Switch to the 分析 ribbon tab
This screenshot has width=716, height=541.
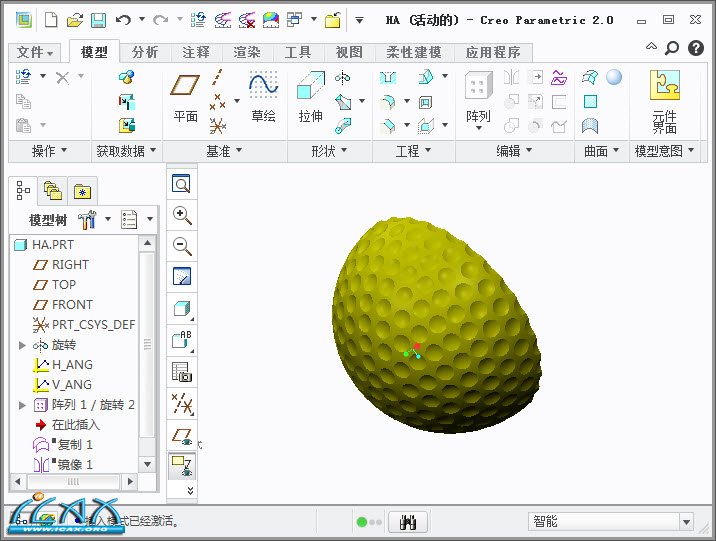pyautogui.click(x=144, y=52)
